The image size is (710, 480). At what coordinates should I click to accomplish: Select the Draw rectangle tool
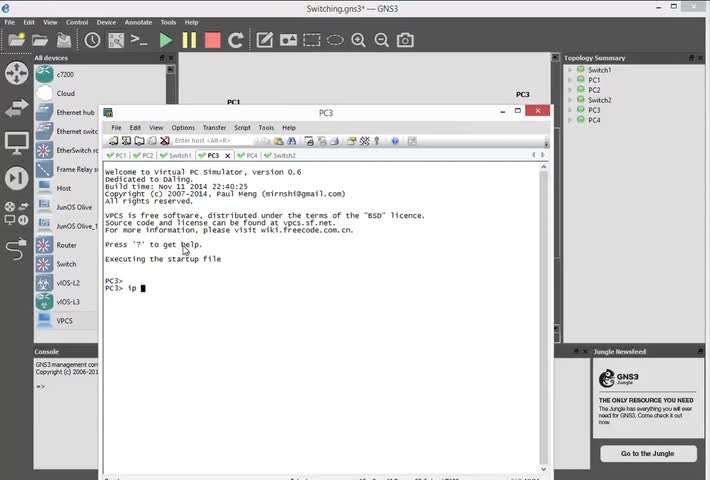(x=312, y=40)
